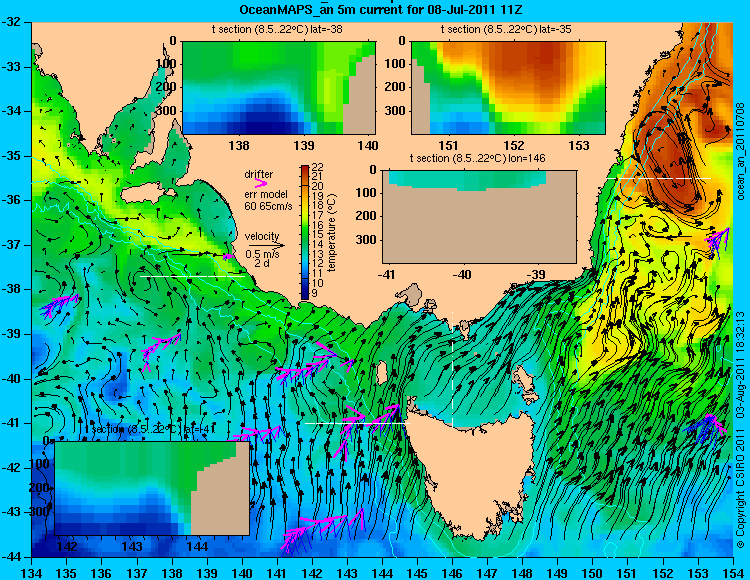Click the magenta drifter arrow in the legend

[261, 183]
